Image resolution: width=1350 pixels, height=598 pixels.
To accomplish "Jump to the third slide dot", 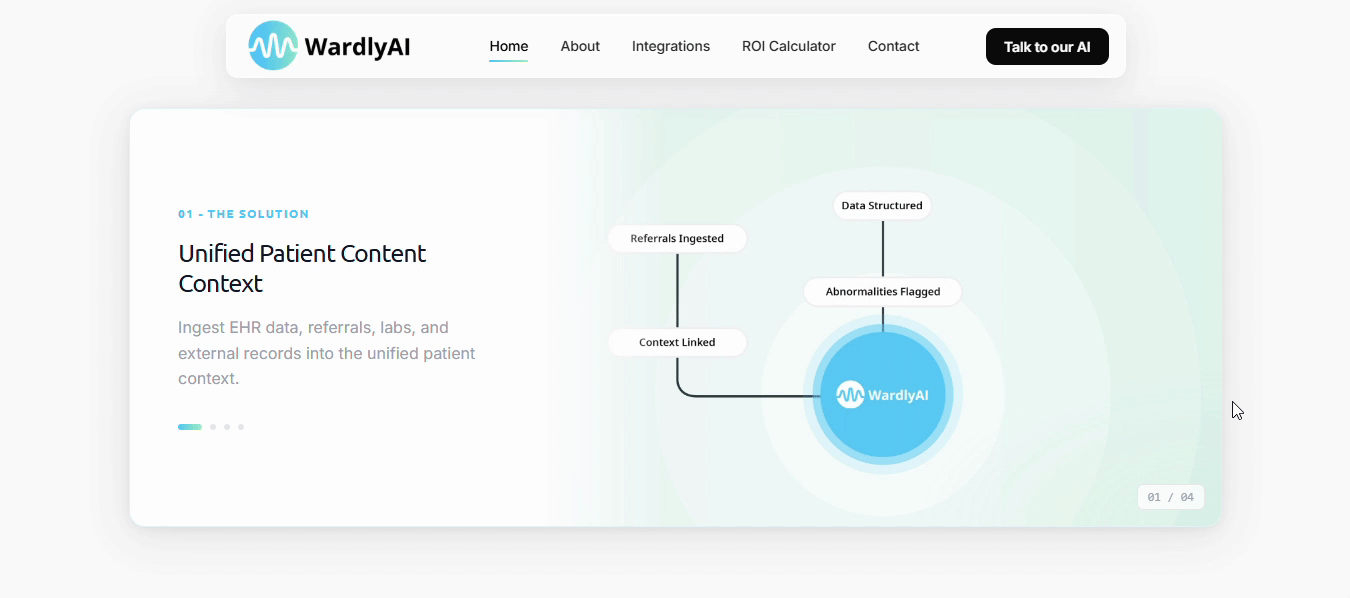I will (227, 427).
